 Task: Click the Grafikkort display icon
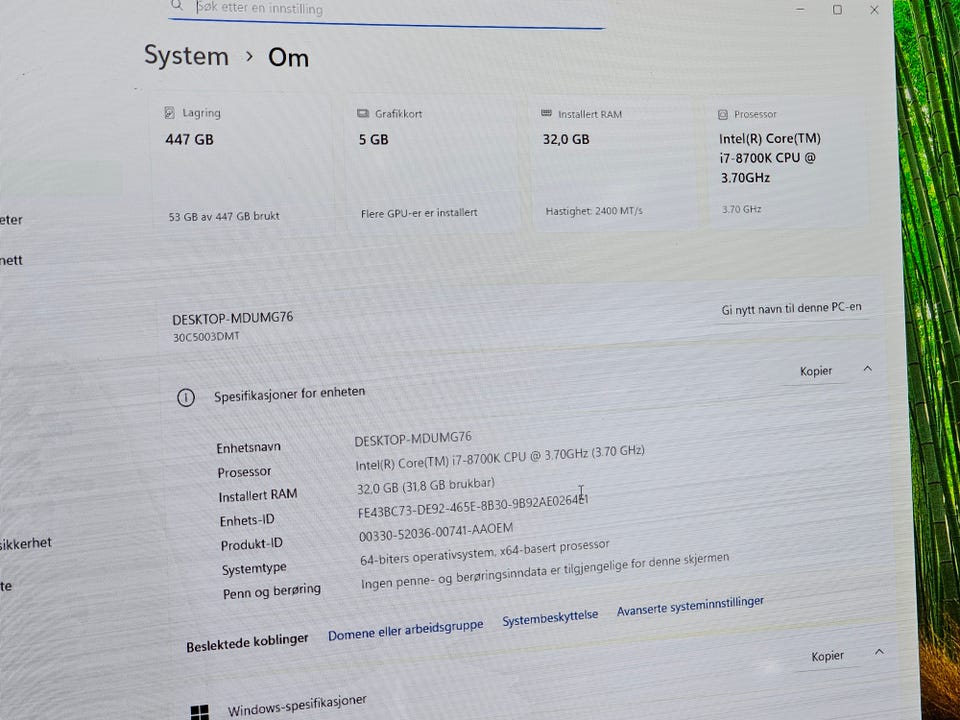pos(363,114)
